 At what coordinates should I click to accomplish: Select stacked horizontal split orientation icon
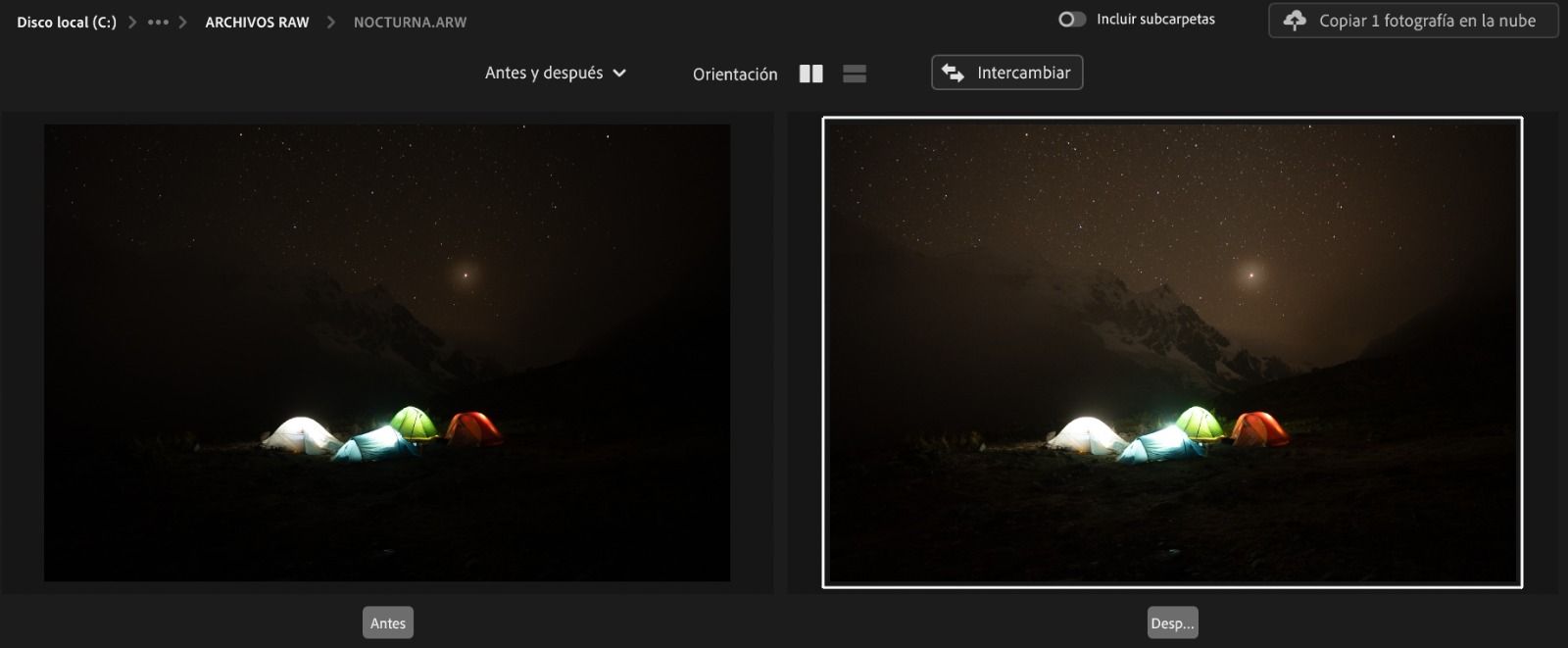pyautogui.click(x=854, y=74)
